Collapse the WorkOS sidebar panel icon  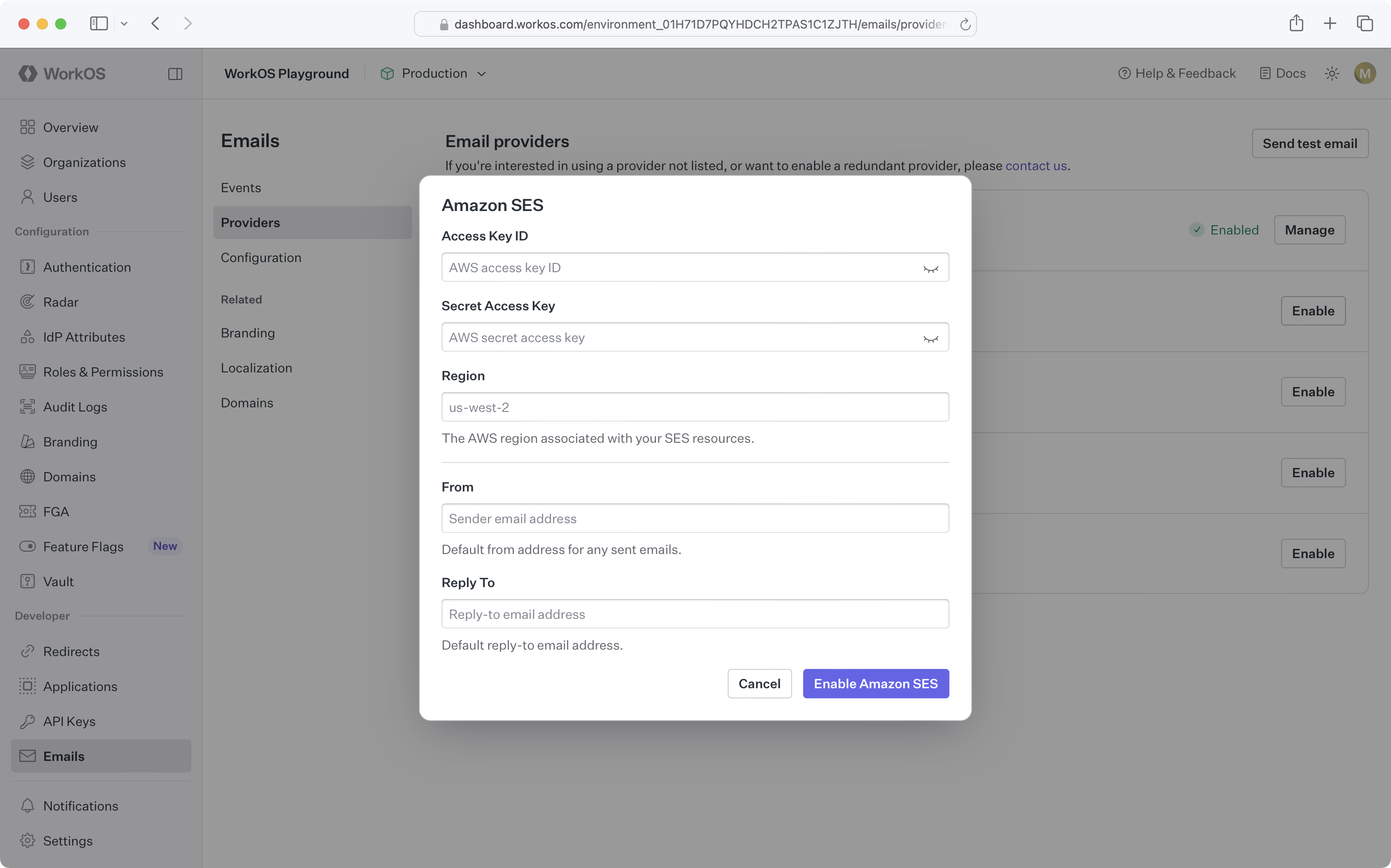pyautogui.click(x=175, y=74)
